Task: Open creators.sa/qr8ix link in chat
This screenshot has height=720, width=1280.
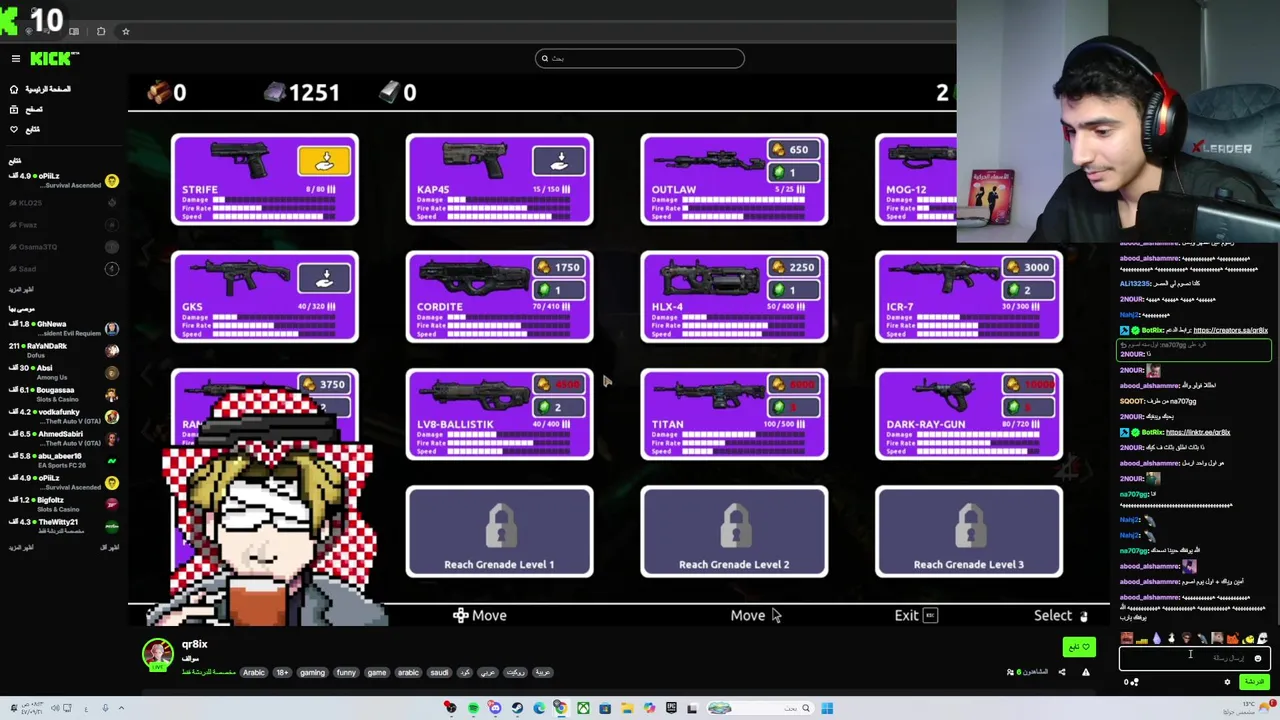Action: pos(1230,330)
